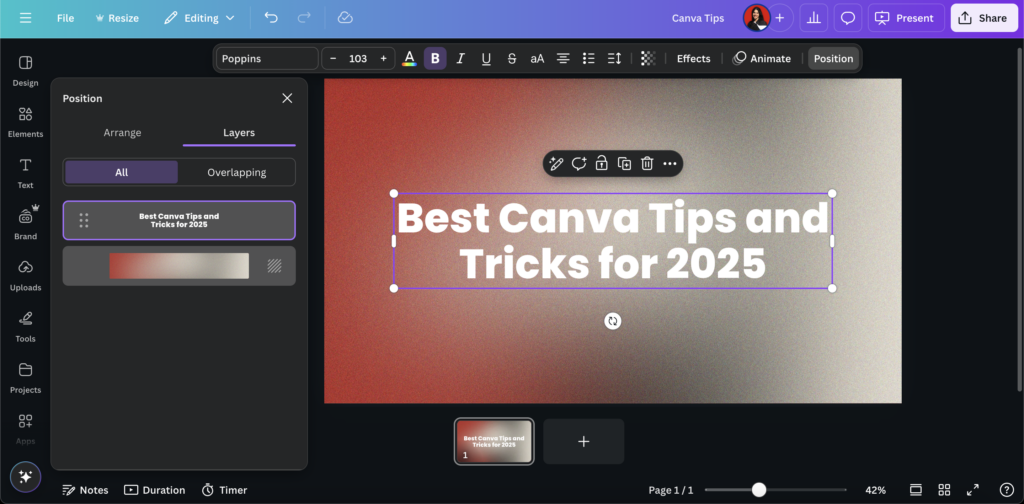The width and height of the screenshot is (1024, 504).
Task: Open the text color picker
Action: [x=409, y=59]
